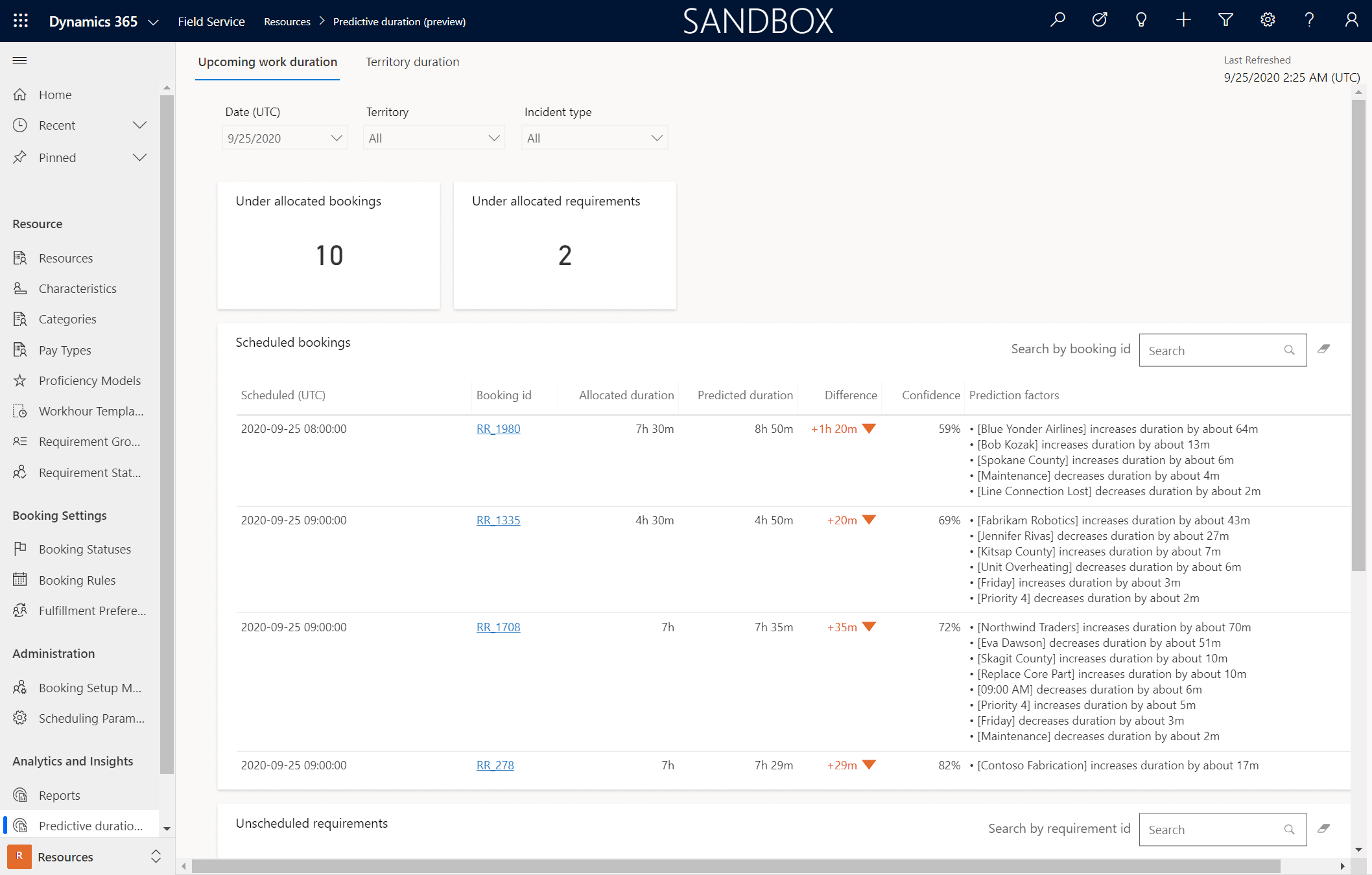Open the Predictive duration sidebar item
Screen dimensions: 1372x875
[79, 826]
